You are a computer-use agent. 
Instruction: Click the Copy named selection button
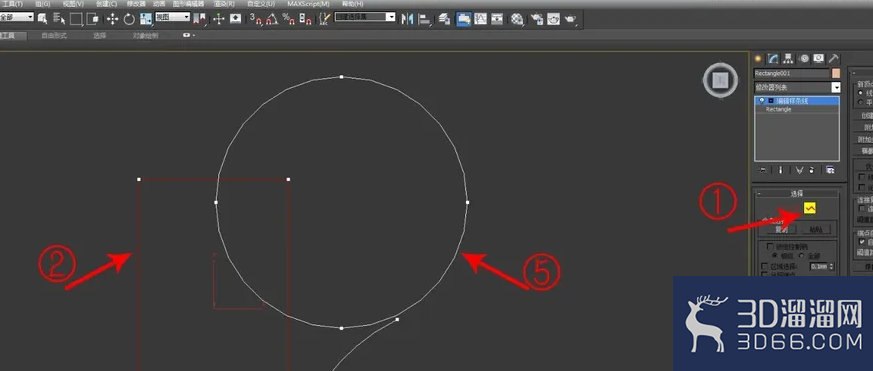(x=781, y=229)
